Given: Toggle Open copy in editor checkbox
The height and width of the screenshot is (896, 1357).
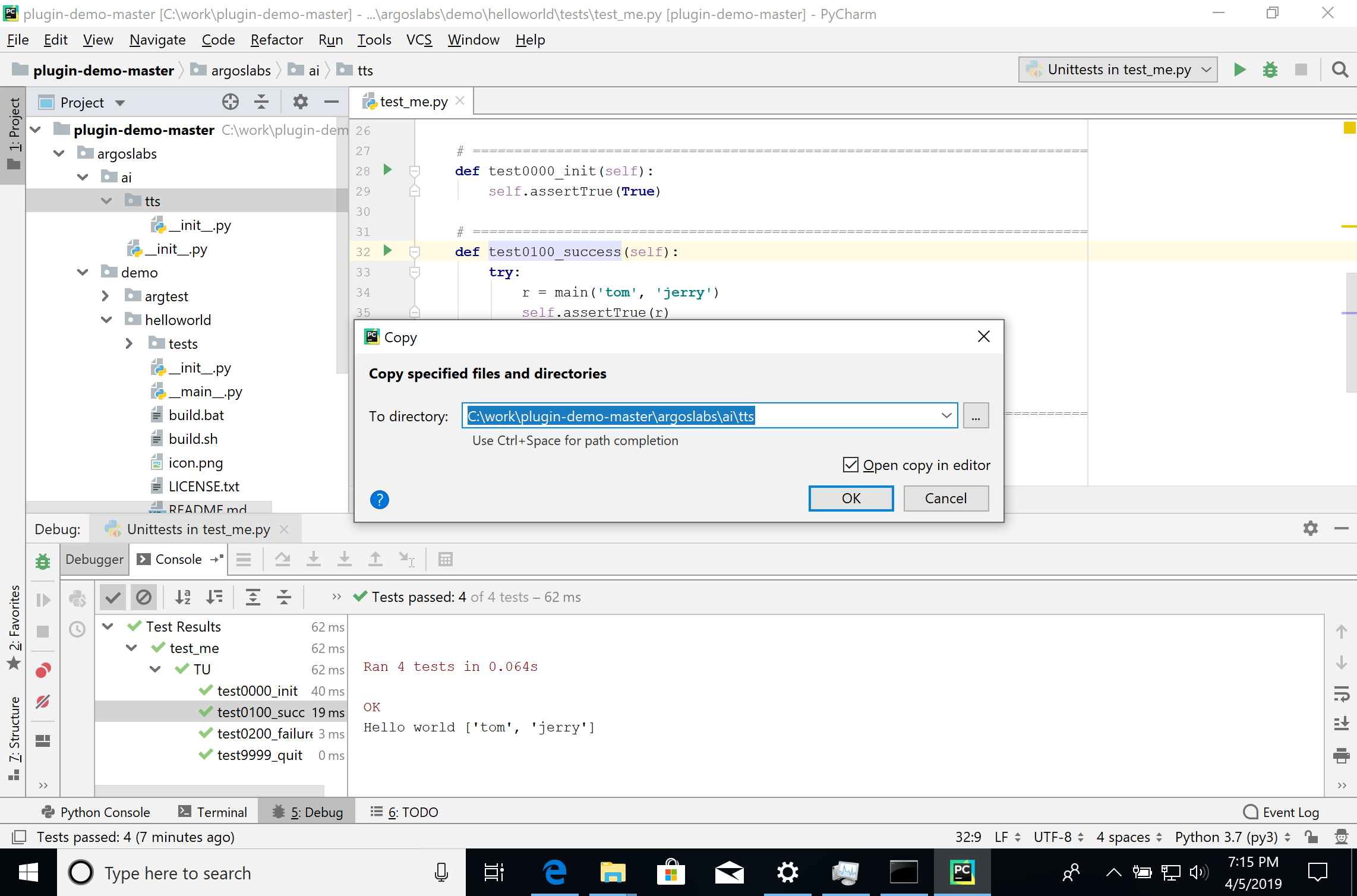Looking at the screenshot, I should pos(850,465).
